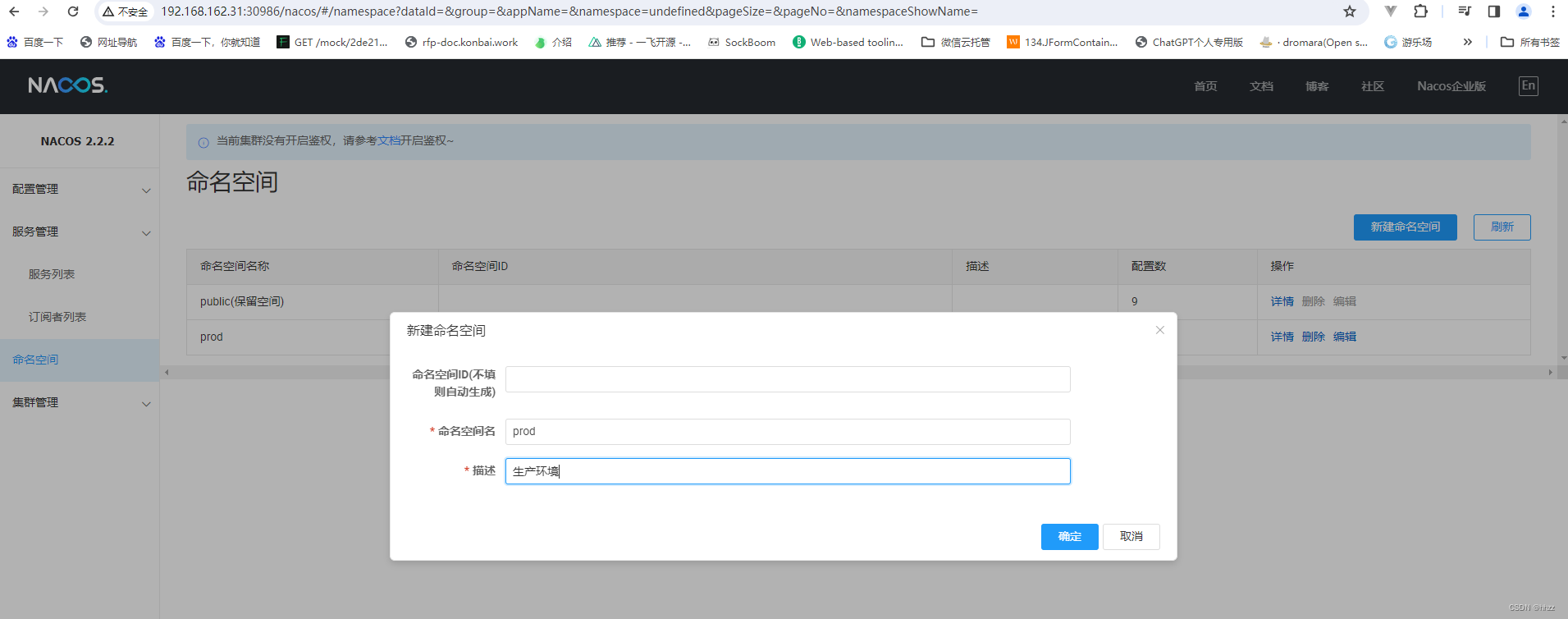Click the 确定 button in dialog
The width and height of the screenshot is (1568, 619).
pyautogui.click(x=1069, y=537)
